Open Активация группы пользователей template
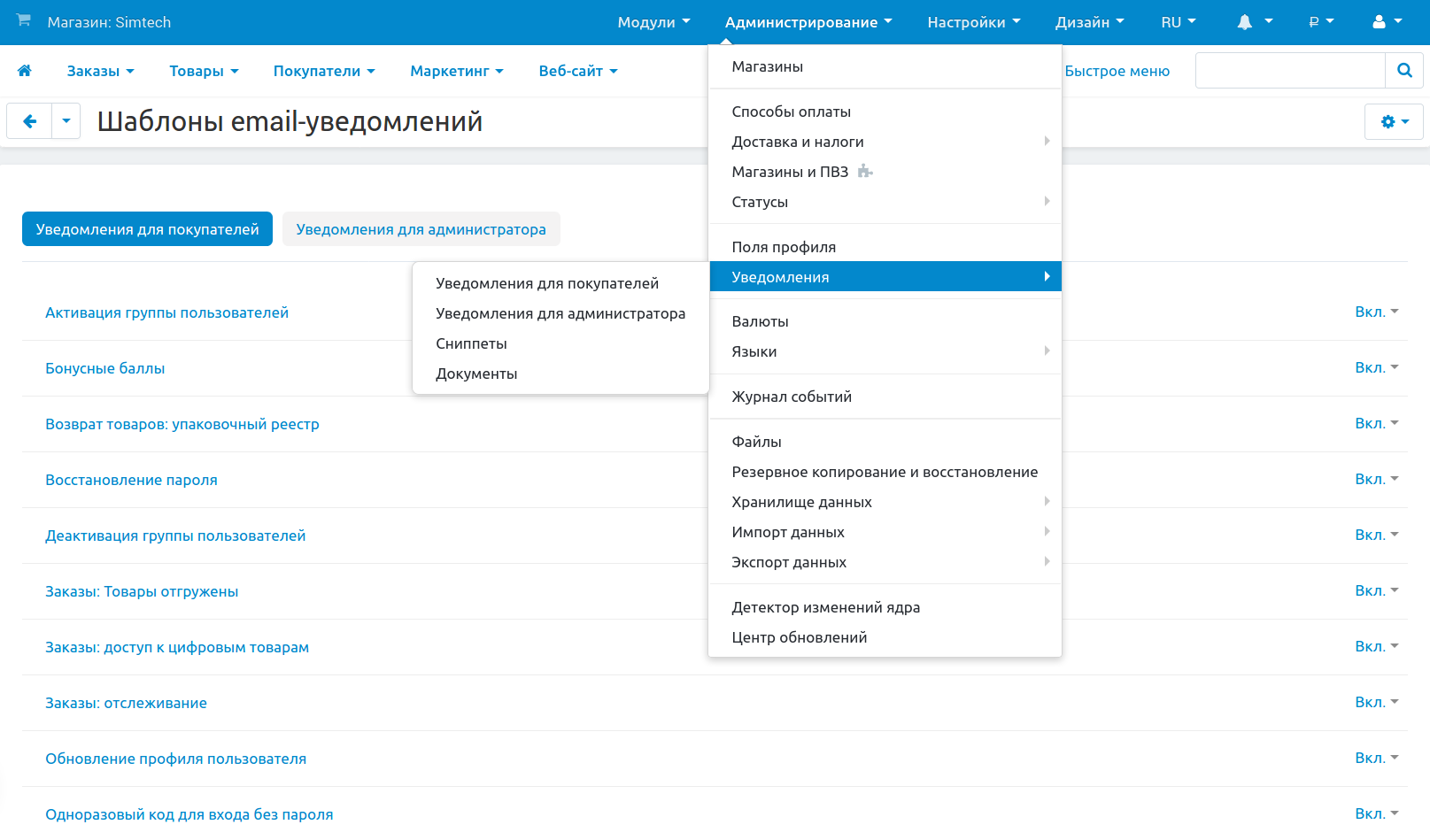The image size is (1430, 840). coord(166,312)
